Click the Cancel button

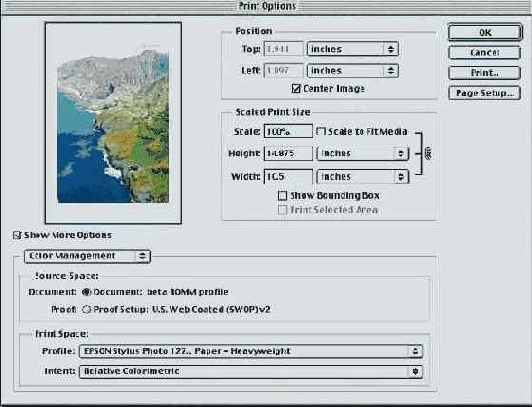point(484,53)
